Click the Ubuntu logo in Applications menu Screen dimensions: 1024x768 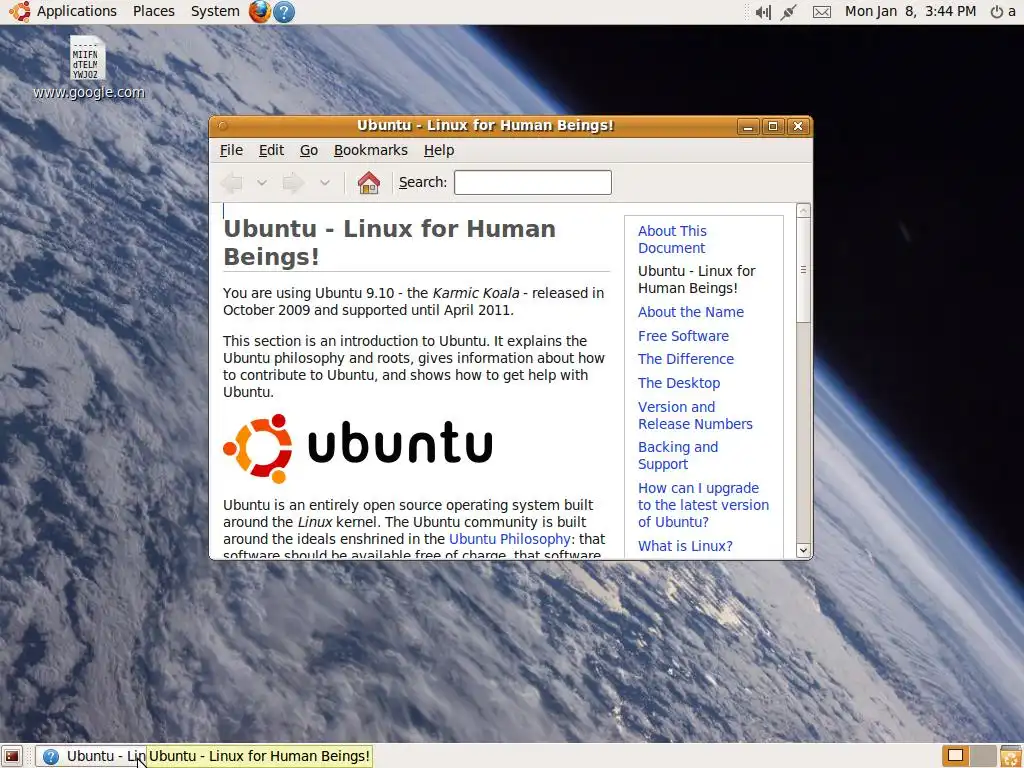tap(20, 11)
